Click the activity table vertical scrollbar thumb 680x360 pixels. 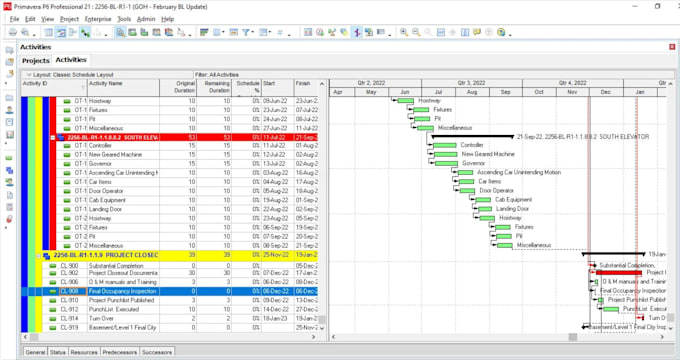pos(322,319)
